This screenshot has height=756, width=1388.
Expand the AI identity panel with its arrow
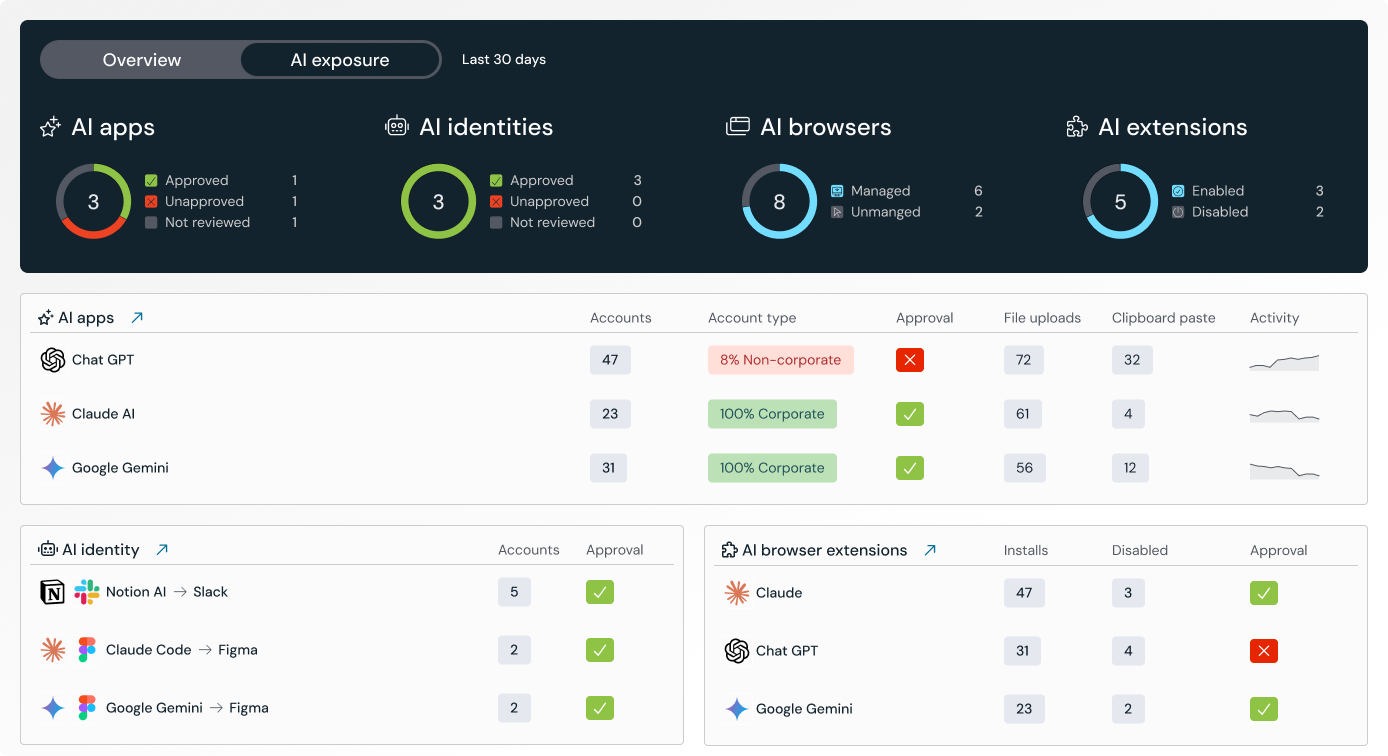coord(162,549)
